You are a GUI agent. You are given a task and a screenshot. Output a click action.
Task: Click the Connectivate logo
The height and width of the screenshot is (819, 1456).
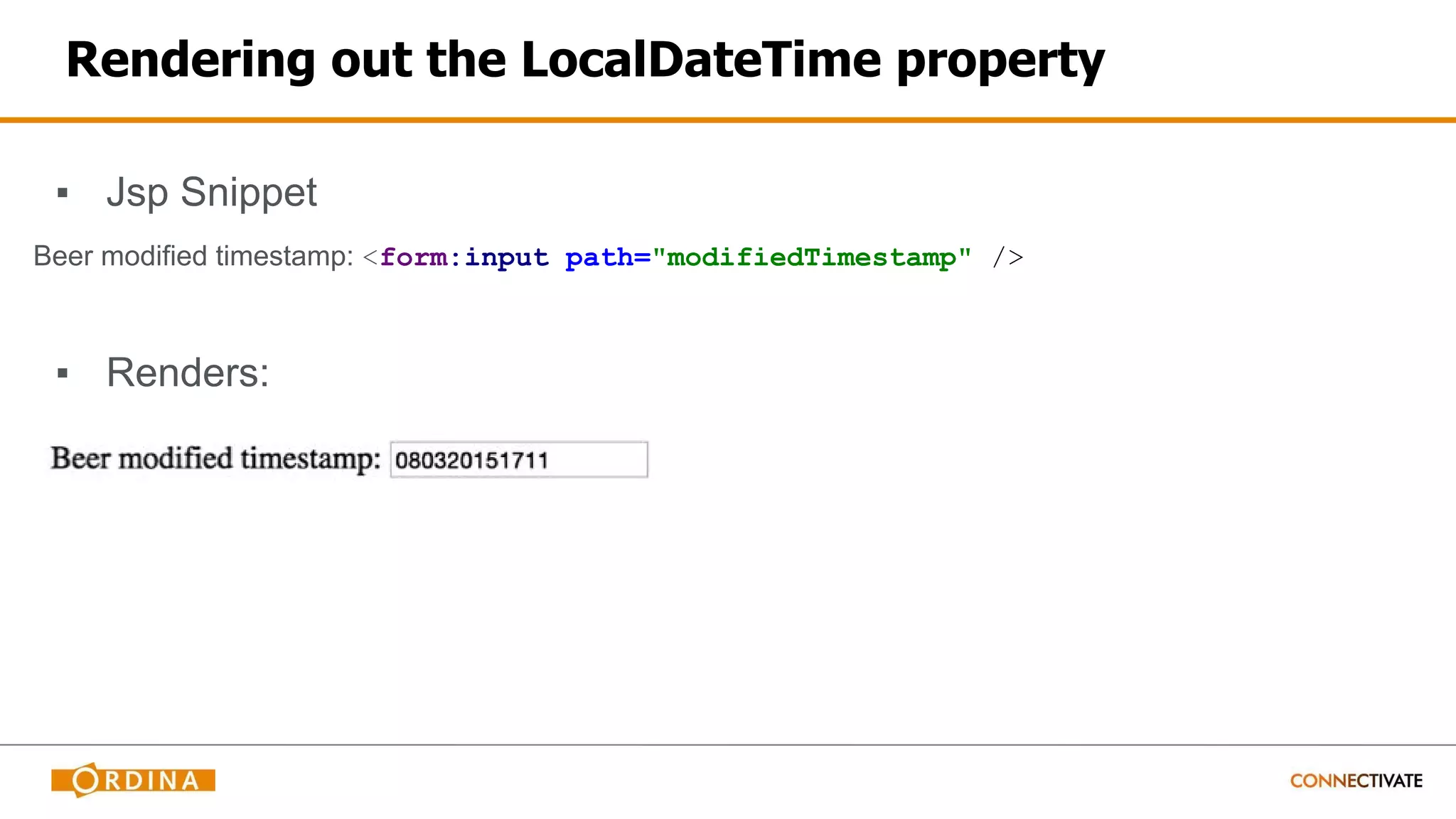coord(1356,781)
